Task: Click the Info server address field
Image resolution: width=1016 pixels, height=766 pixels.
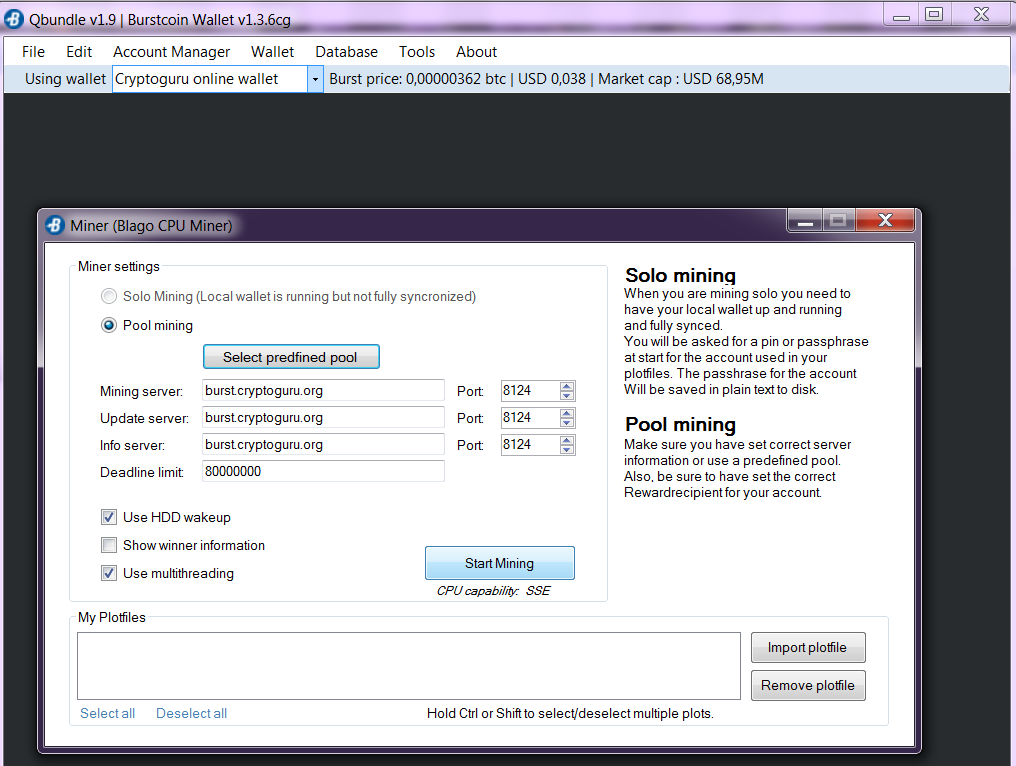Action: coord(323,445)
